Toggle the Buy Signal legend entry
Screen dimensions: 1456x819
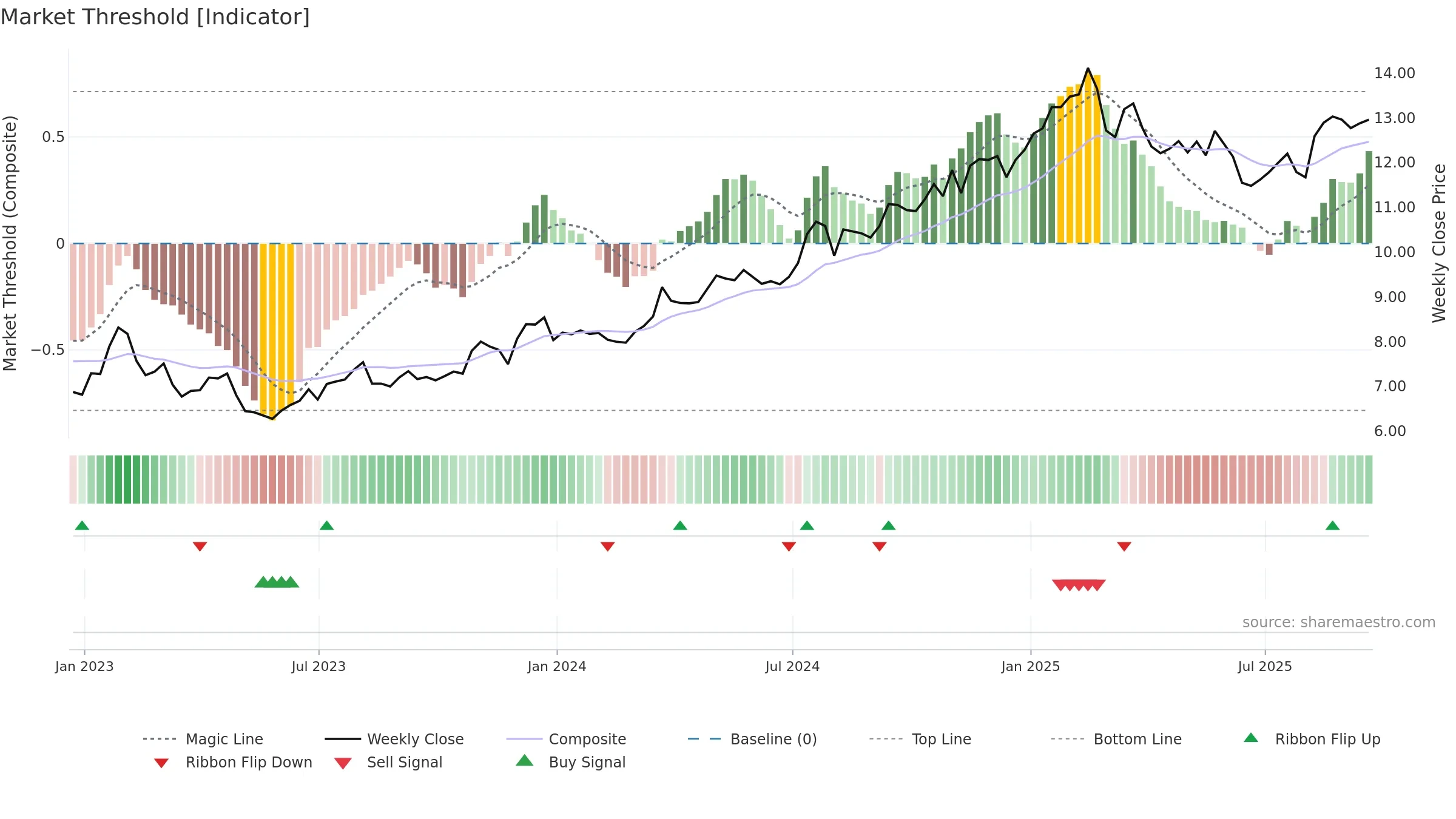(x=570, y=762)
